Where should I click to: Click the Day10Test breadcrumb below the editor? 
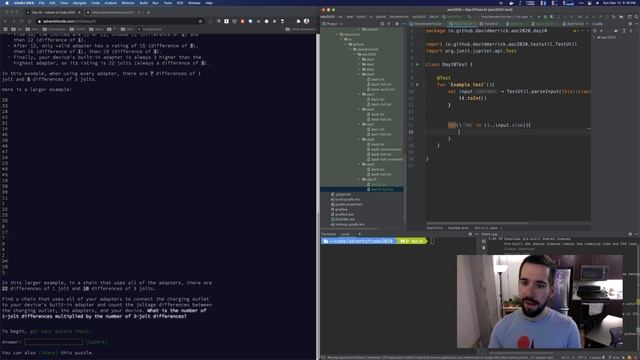[x=435, y=228]
